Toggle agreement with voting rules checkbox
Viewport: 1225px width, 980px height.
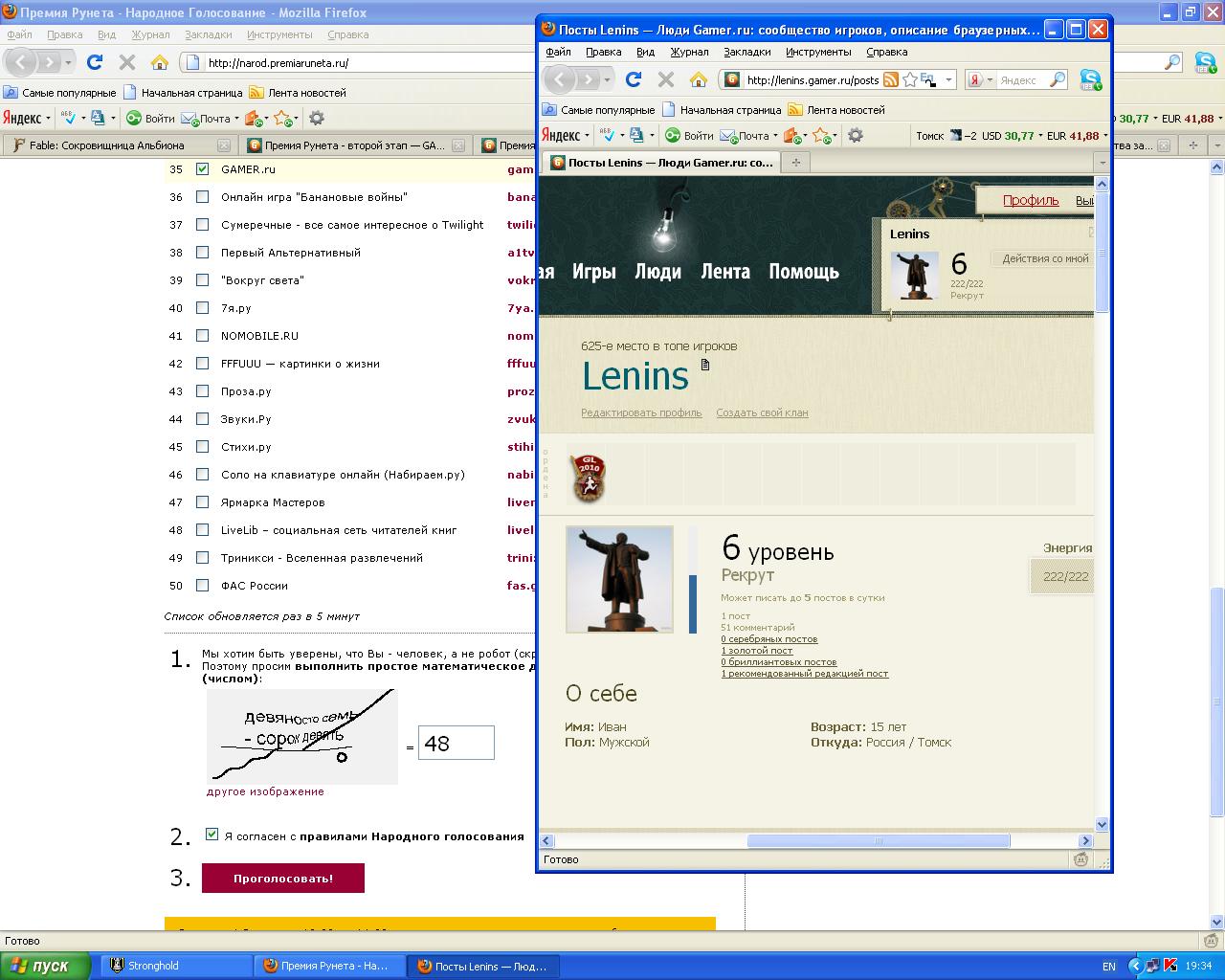(212, 835)
